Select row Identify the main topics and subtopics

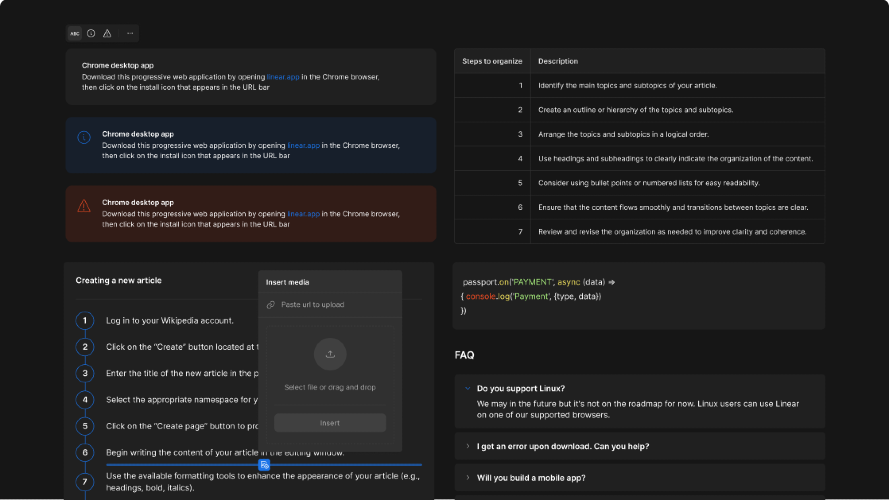640,86
